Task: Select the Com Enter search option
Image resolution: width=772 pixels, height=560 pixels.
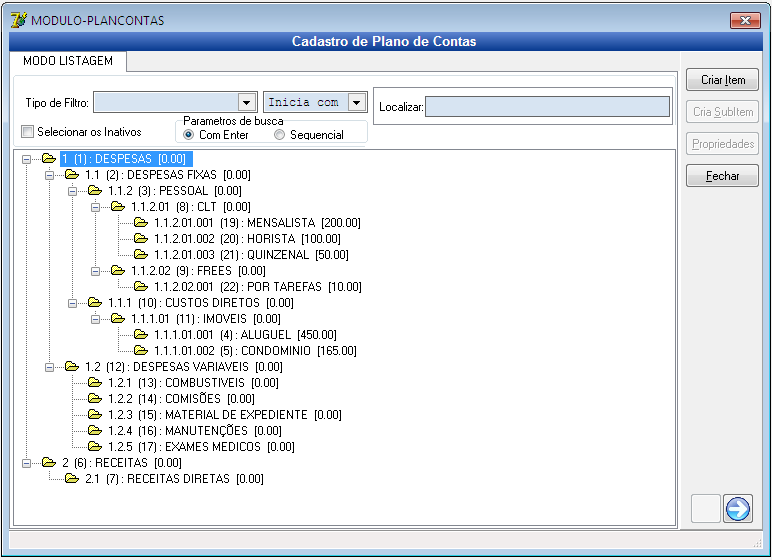Action: click(x=189, y=135)
